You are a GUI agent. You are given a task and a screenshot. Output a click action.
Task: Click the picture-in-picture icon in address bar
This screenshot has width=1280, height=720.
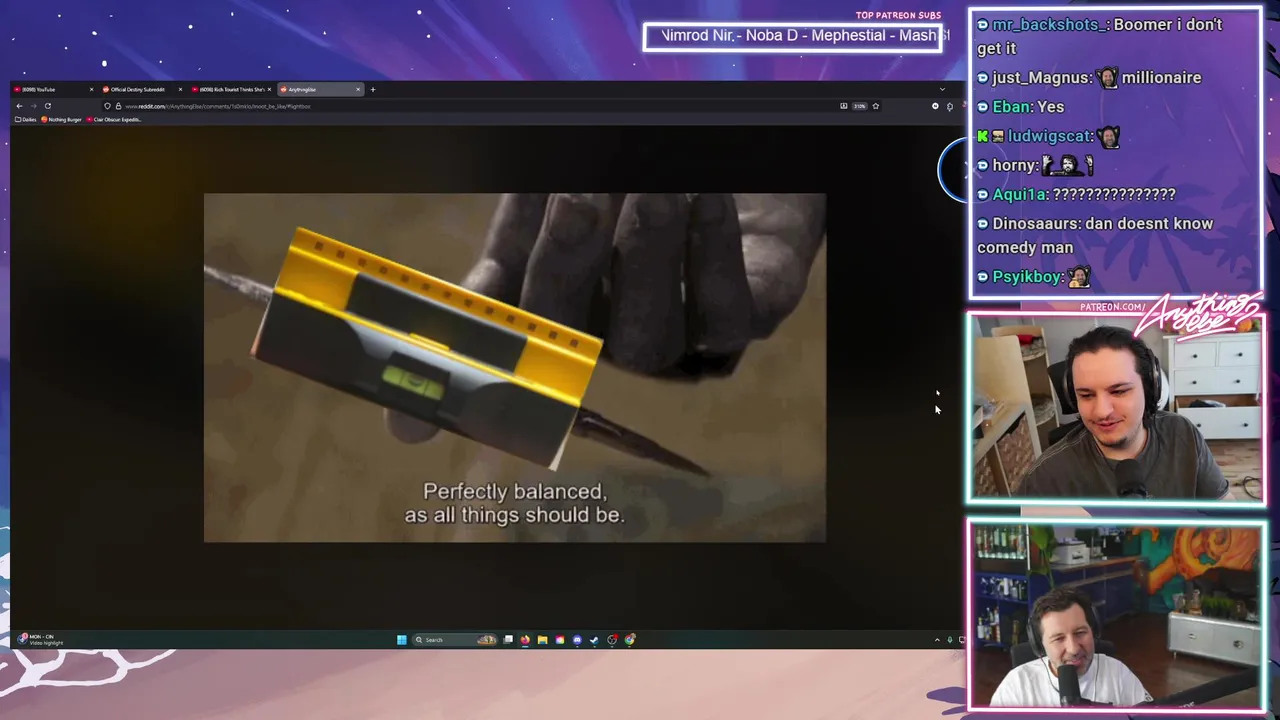click(844, 106)
